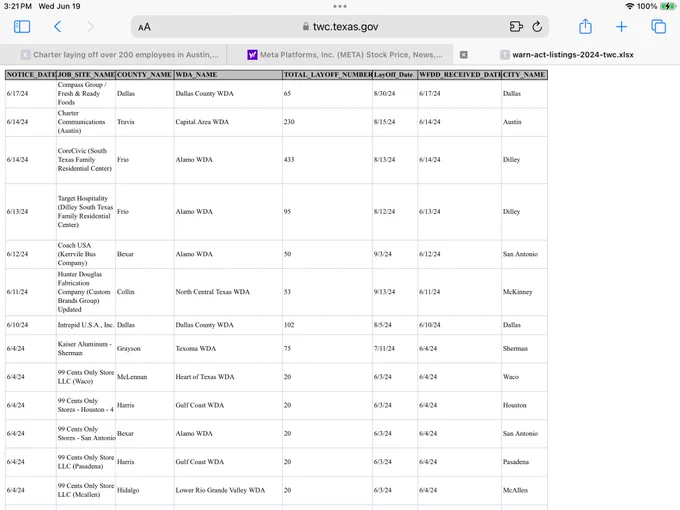Click the layoff date 7/11/24 cell
680x510 pixels.
pos(395,349)
